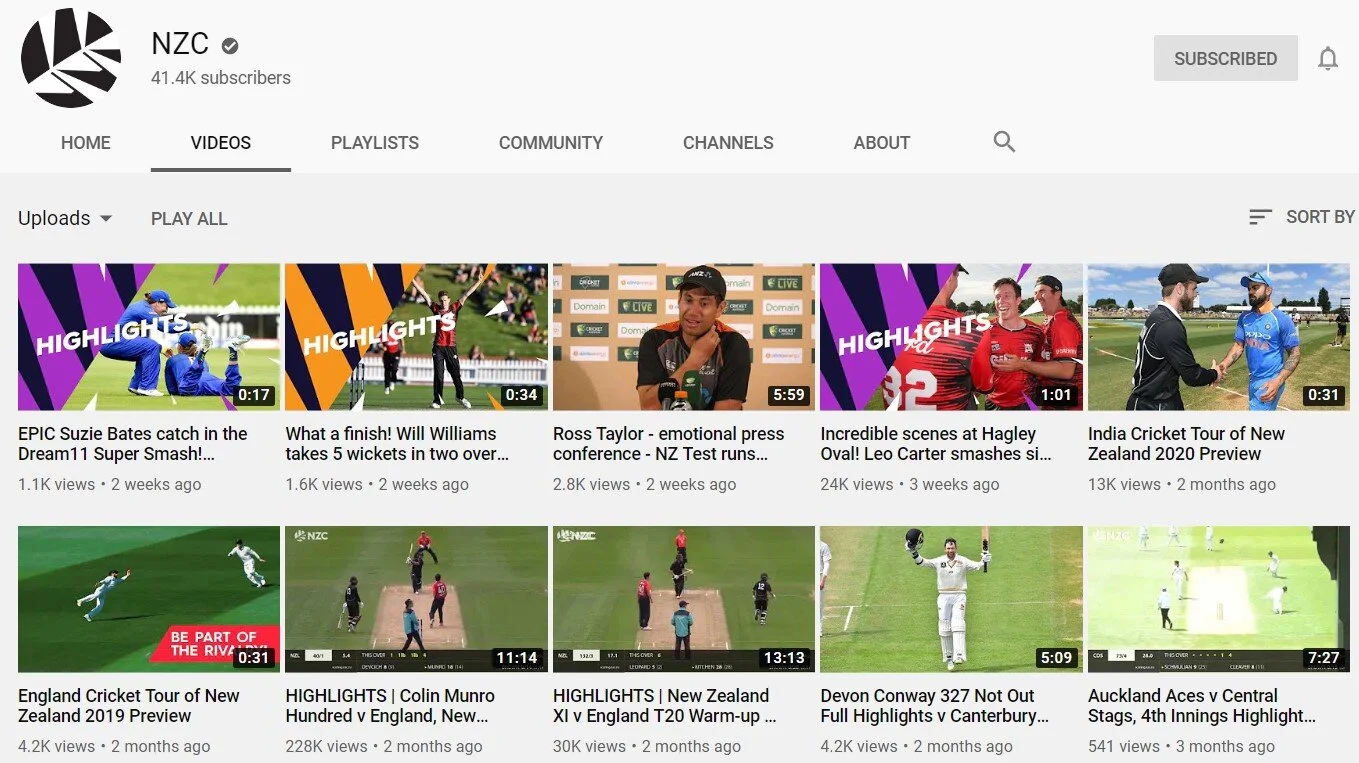1359x763 pixels.
Task: Click PLAY ALL uploads
Action: pos(189,218)
